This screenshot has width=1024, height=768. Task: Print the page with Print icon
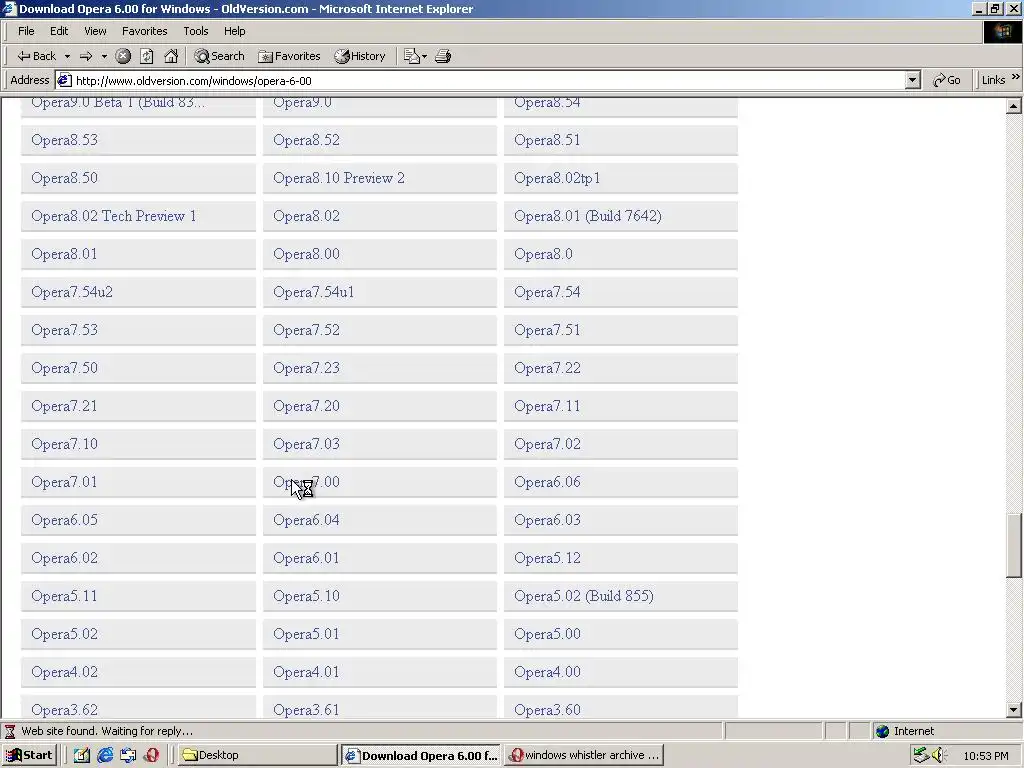(x=443, y=56)
